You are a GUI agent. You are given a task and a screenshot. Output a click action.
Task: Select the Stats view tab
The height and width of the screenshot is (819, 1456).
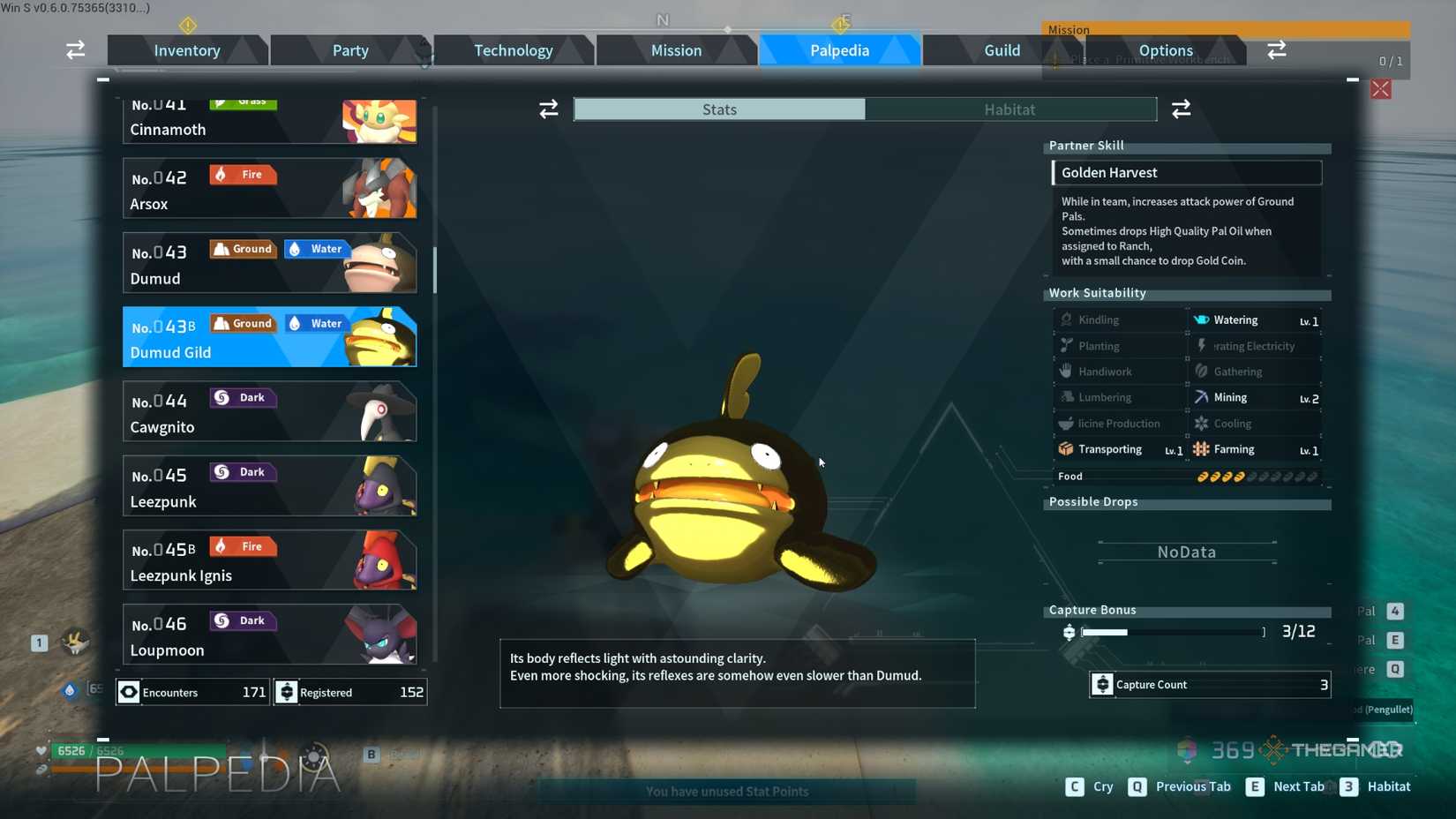[719, 109]
